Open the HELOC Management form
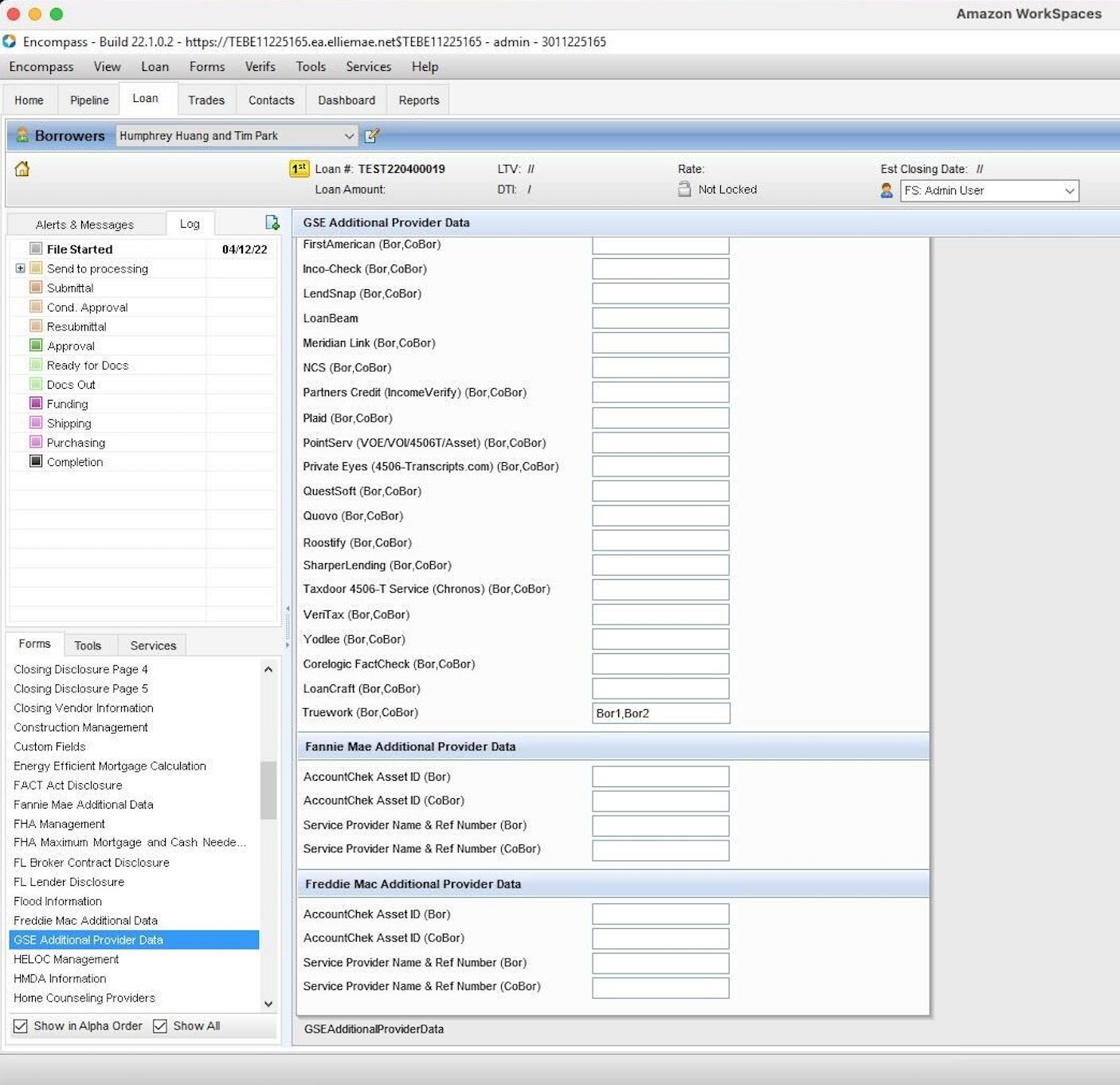This screenshot has width=1120, height=1085. 66,959
